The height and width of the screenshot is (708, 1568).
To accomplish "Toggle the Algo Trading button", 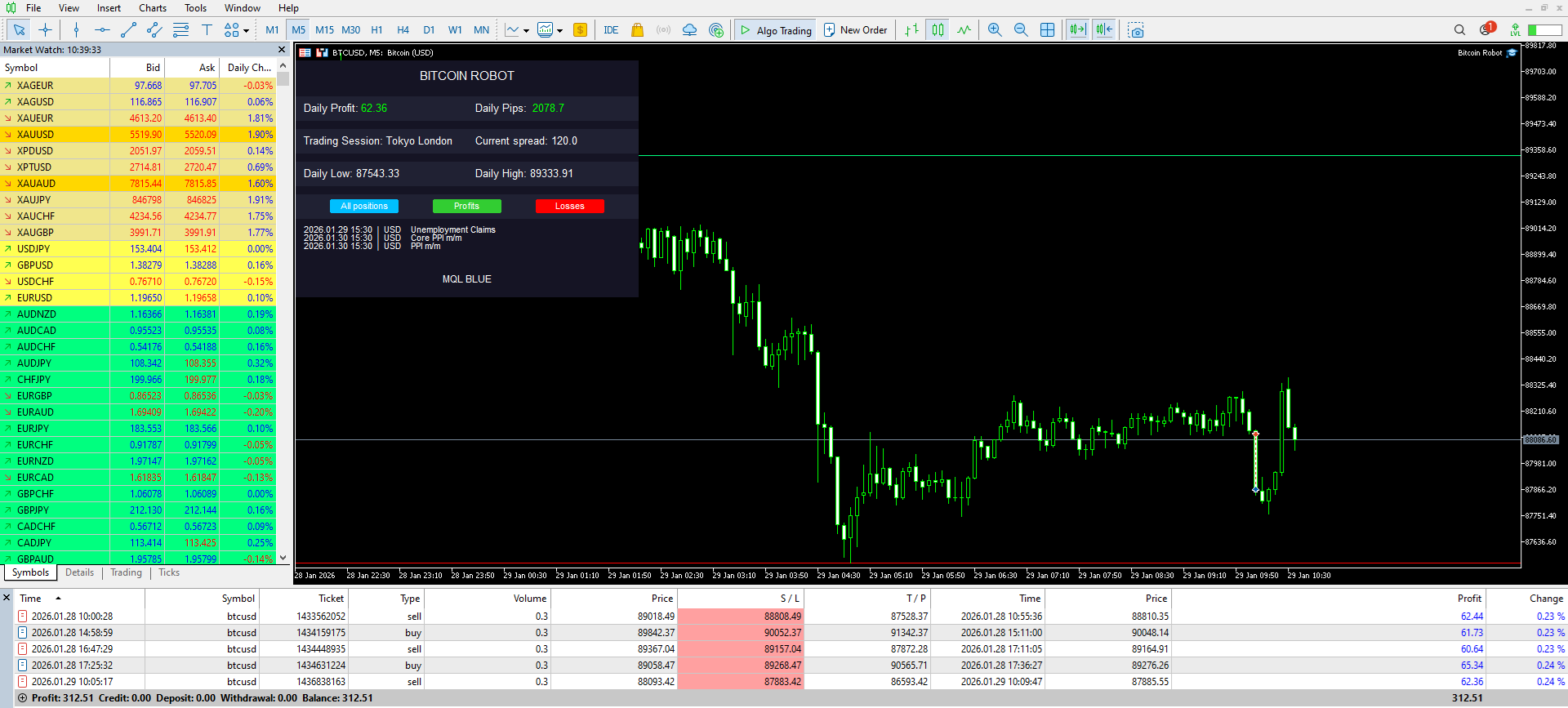I will tap(775, 30).
